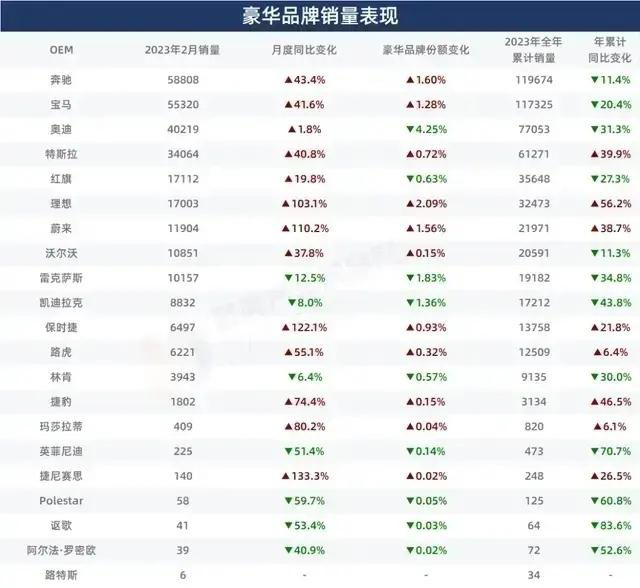The width and height of the screenshot is (640, 588).
Task: Click the 豪华品牌销量表现 title
Action: click(x=320, y=16)
